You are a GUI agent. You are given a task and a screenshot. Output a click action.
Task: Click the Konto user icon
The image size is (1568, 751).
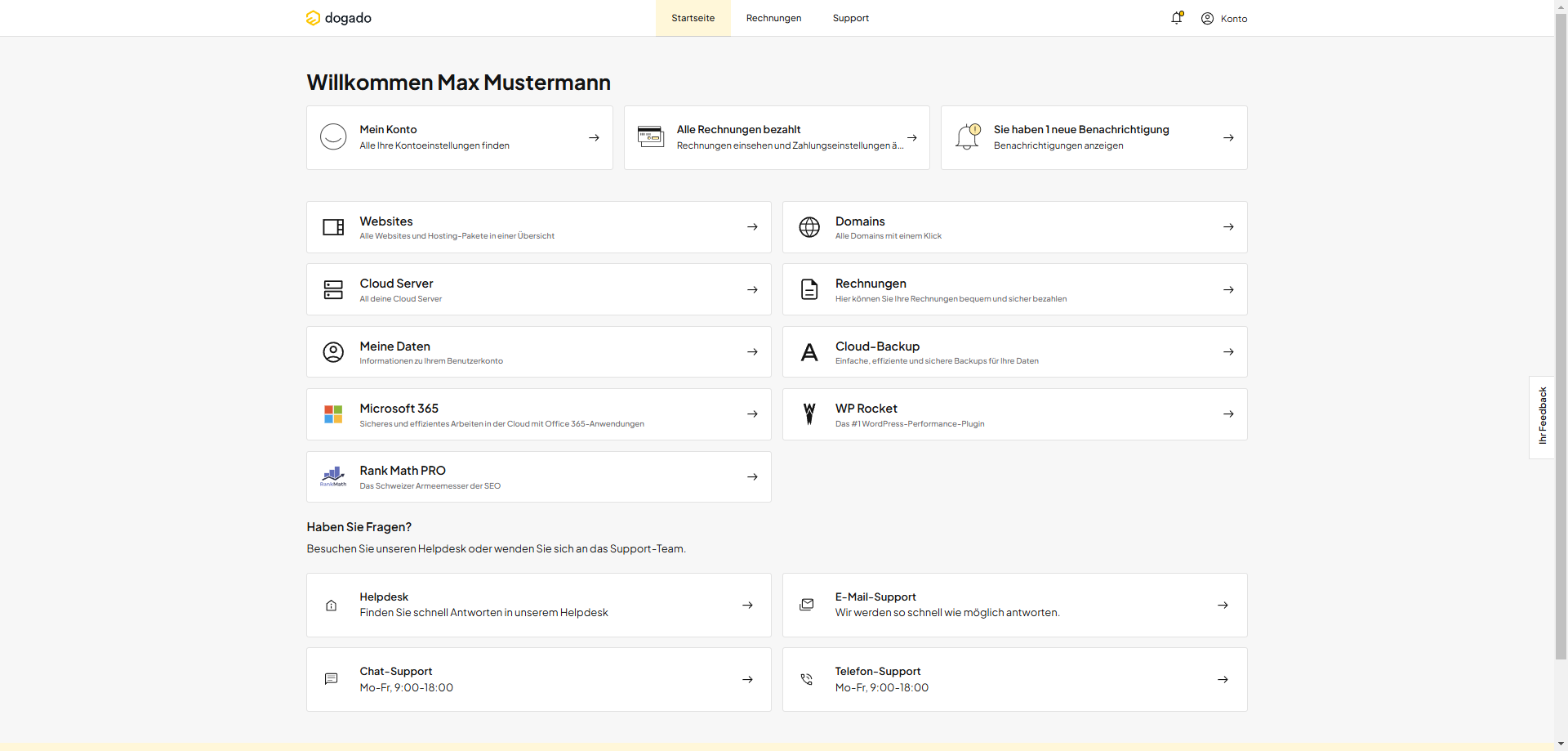pos(1207,18)
